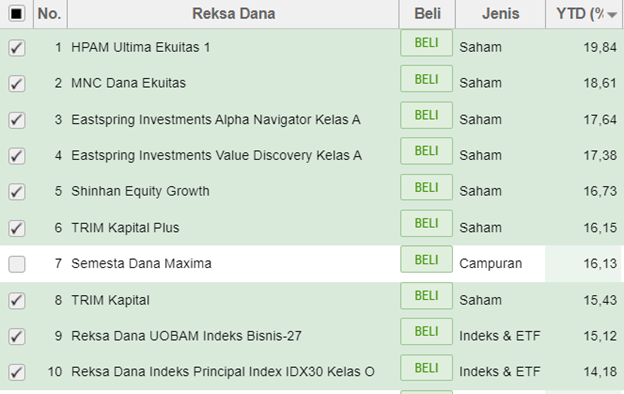The height and width of the screenshot is (394, 624).
Task: Click the Beli column header
Action: [x=427, y=14]
